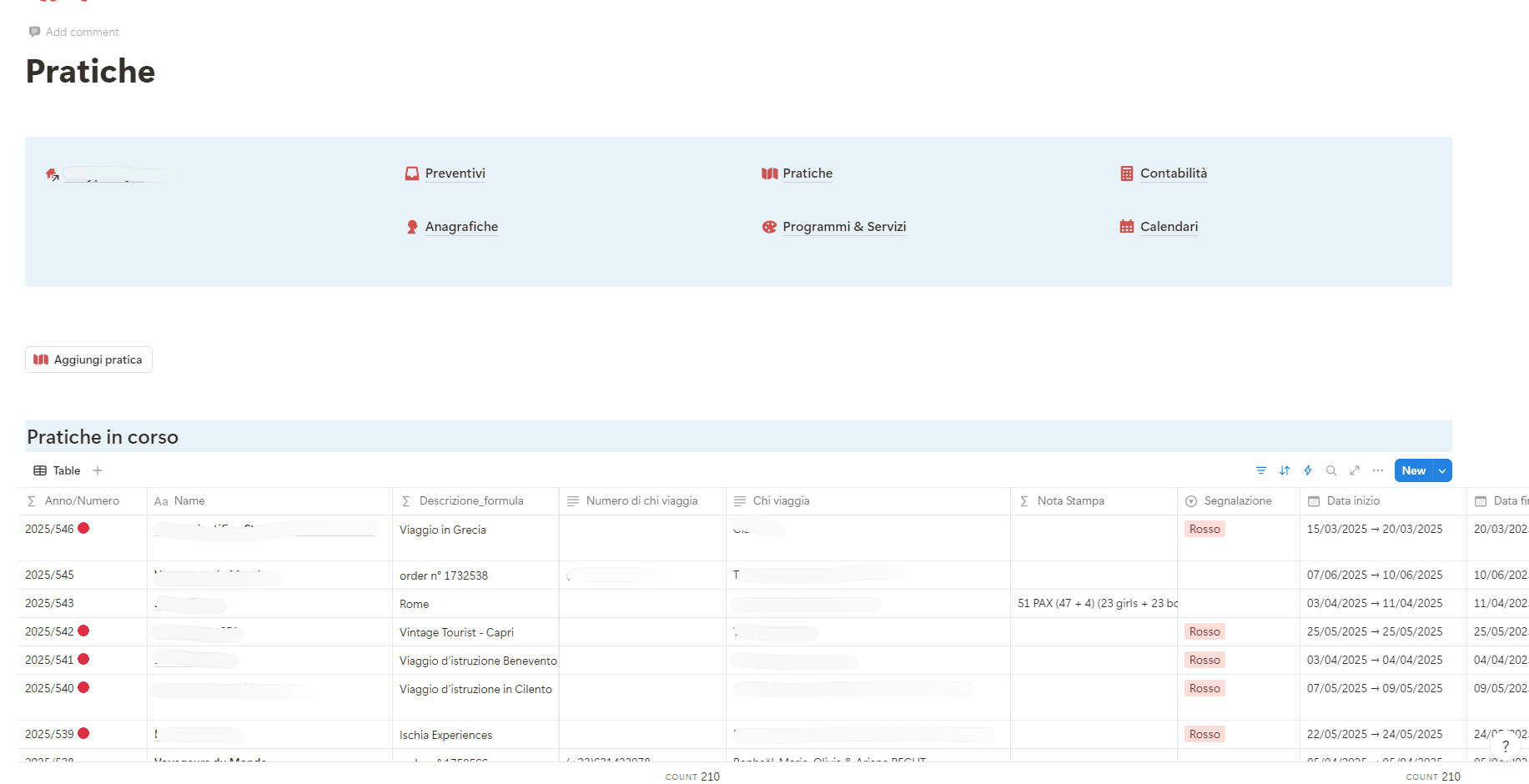Open the Calendari page link
The width and height of the screenshot is (1529, 784).
(x=1169, y=227)
